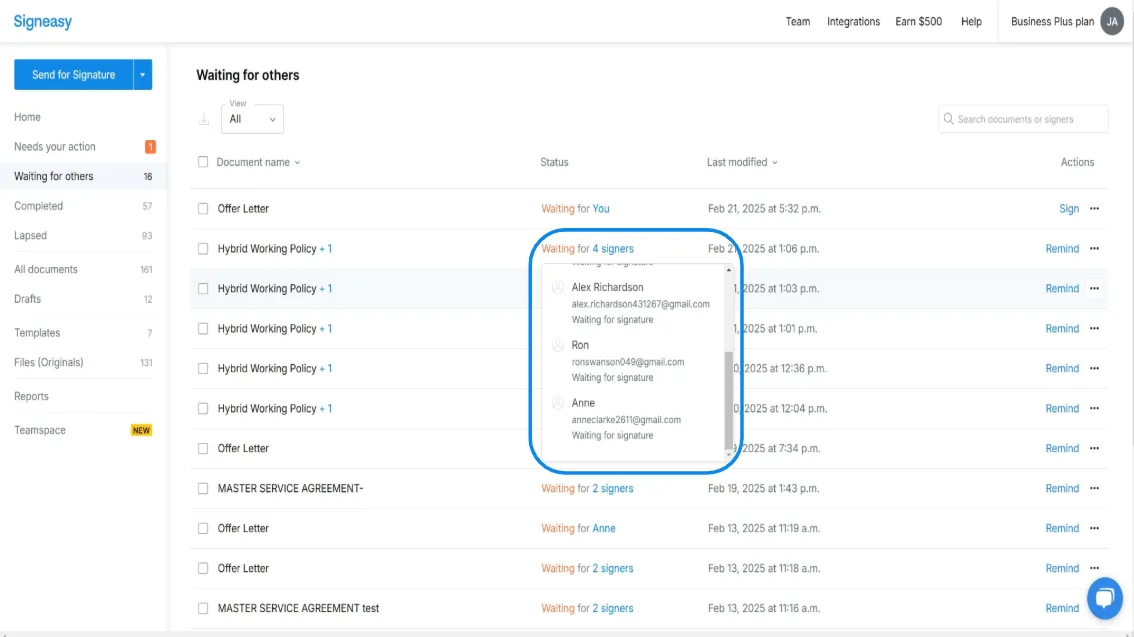Viewport: 1134px width, 637px height.
Task: Click the +1 link on Hybrid Working Policy 12:04 p.m.
Action: (x=325, y=409)
